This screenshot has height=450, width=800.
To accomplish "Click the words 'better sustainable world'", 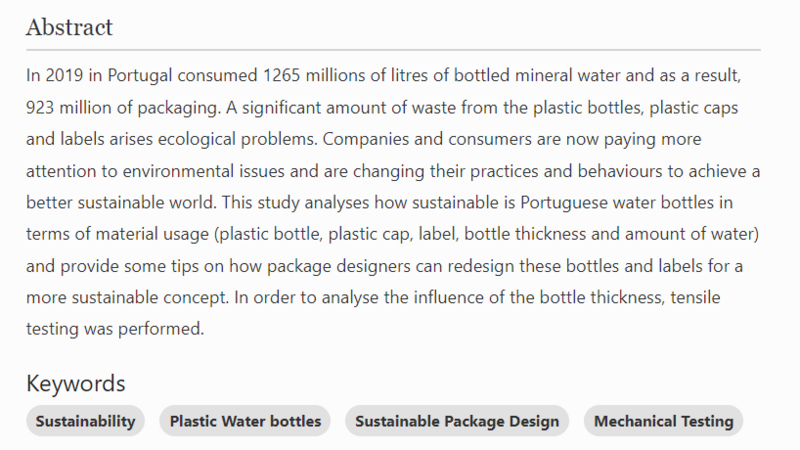I will coord(120,203).
